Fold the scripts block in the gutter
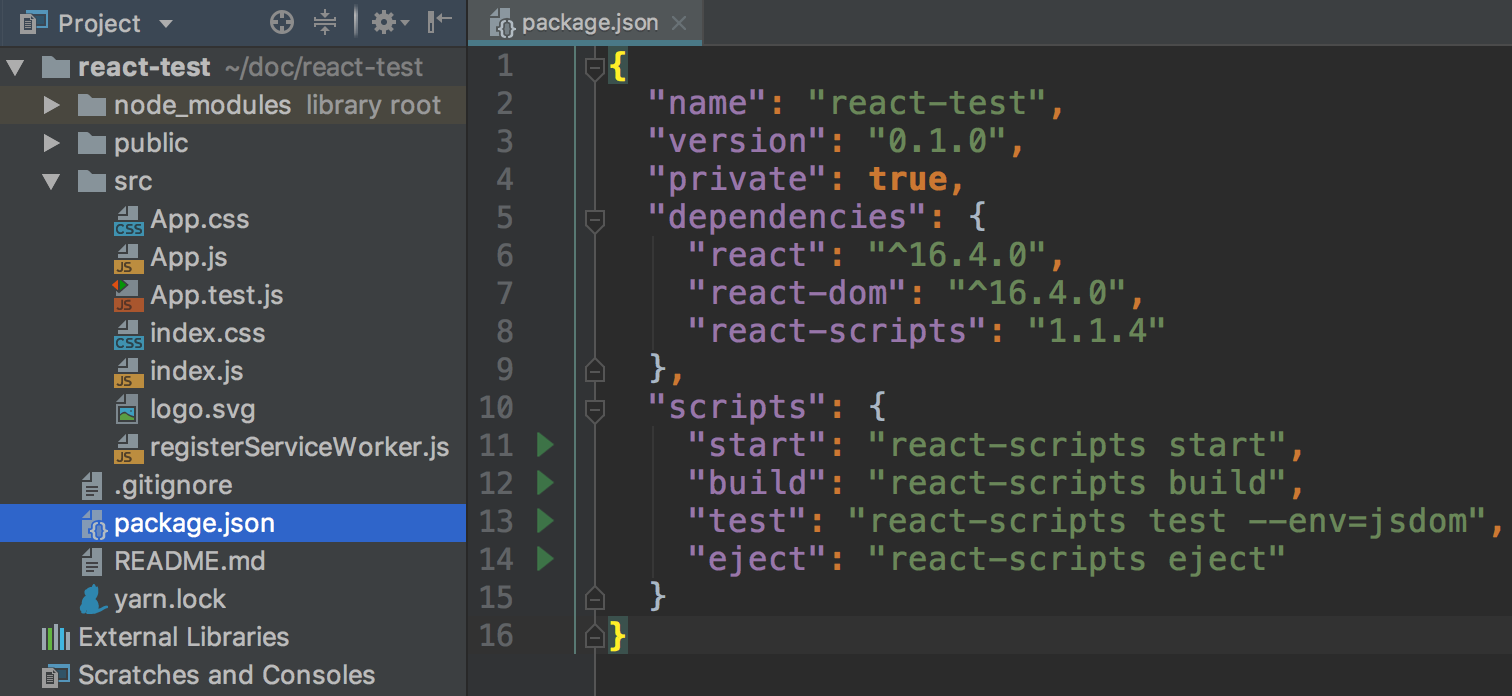This screenshot has width=1512, height=696. pos(595,408)
